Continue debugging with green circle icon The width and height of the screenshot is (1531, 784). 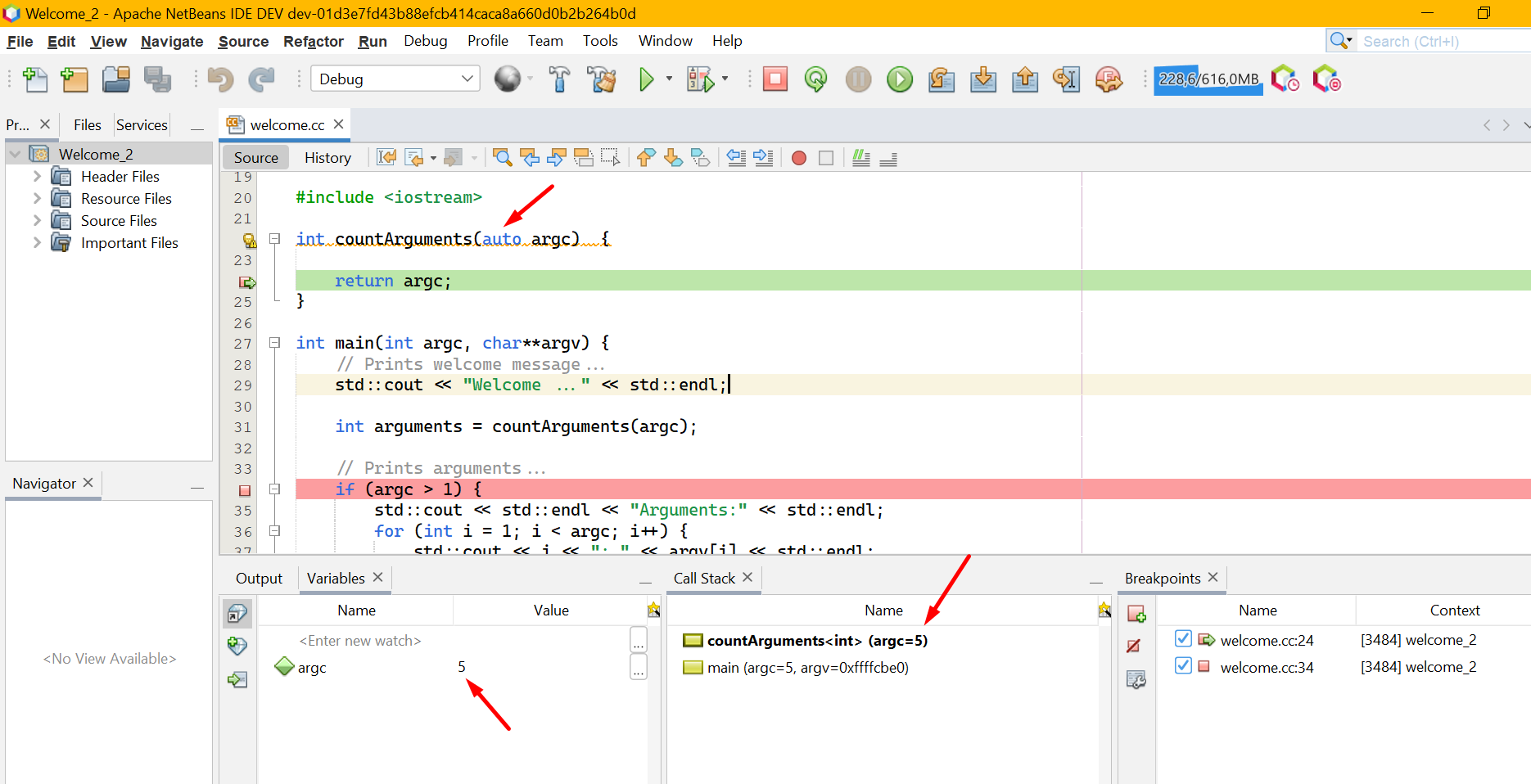(x=900, y=79)
